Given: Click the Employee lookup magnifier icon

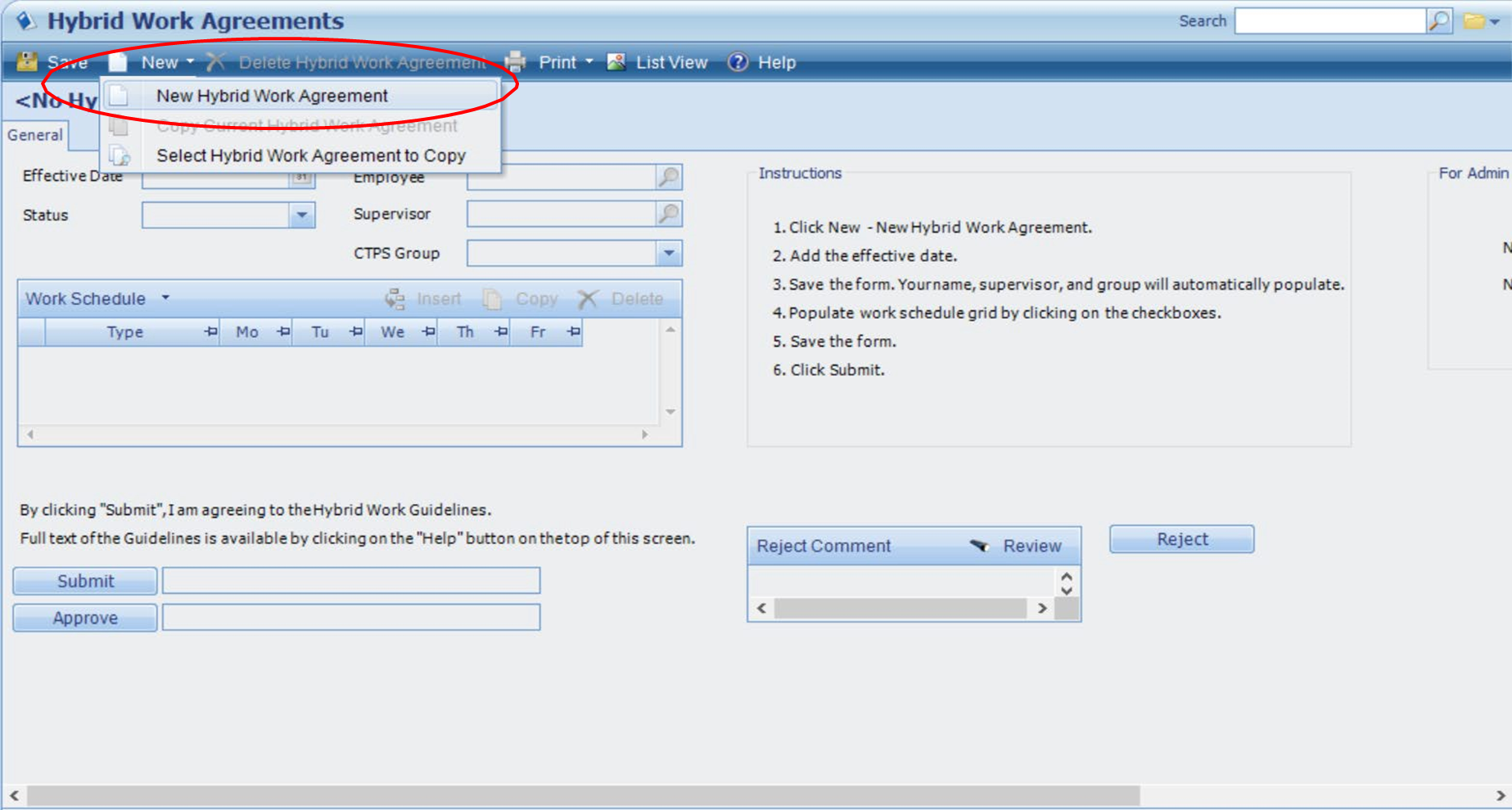Looking at the screenshot, I should click(669, 176).
